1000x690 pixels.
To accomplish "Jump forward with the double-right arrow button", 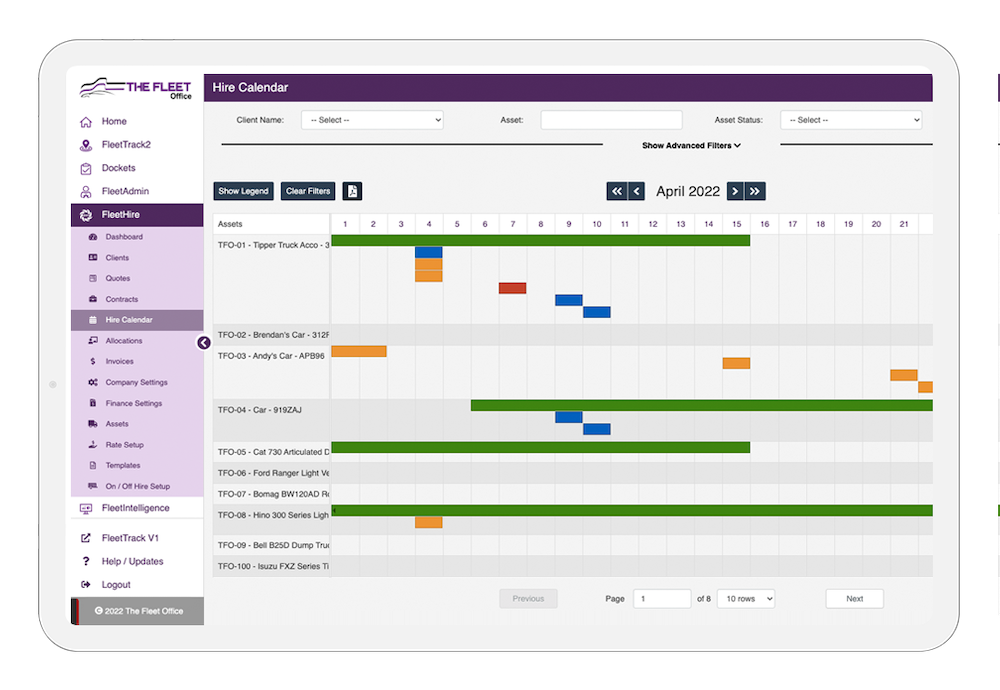I will coord(754,191).
